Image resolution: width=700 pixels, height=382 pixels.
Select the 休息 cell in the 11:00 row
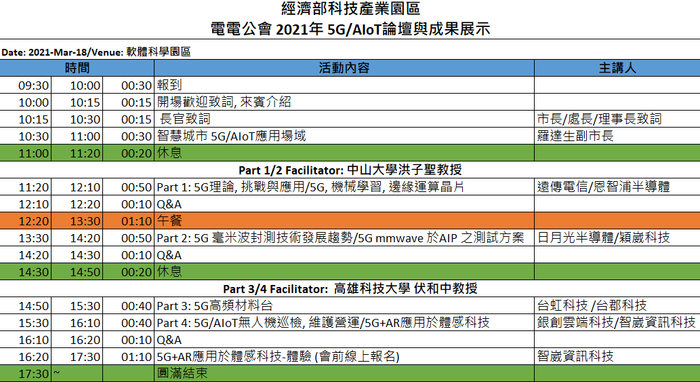(x=344, y=153)
